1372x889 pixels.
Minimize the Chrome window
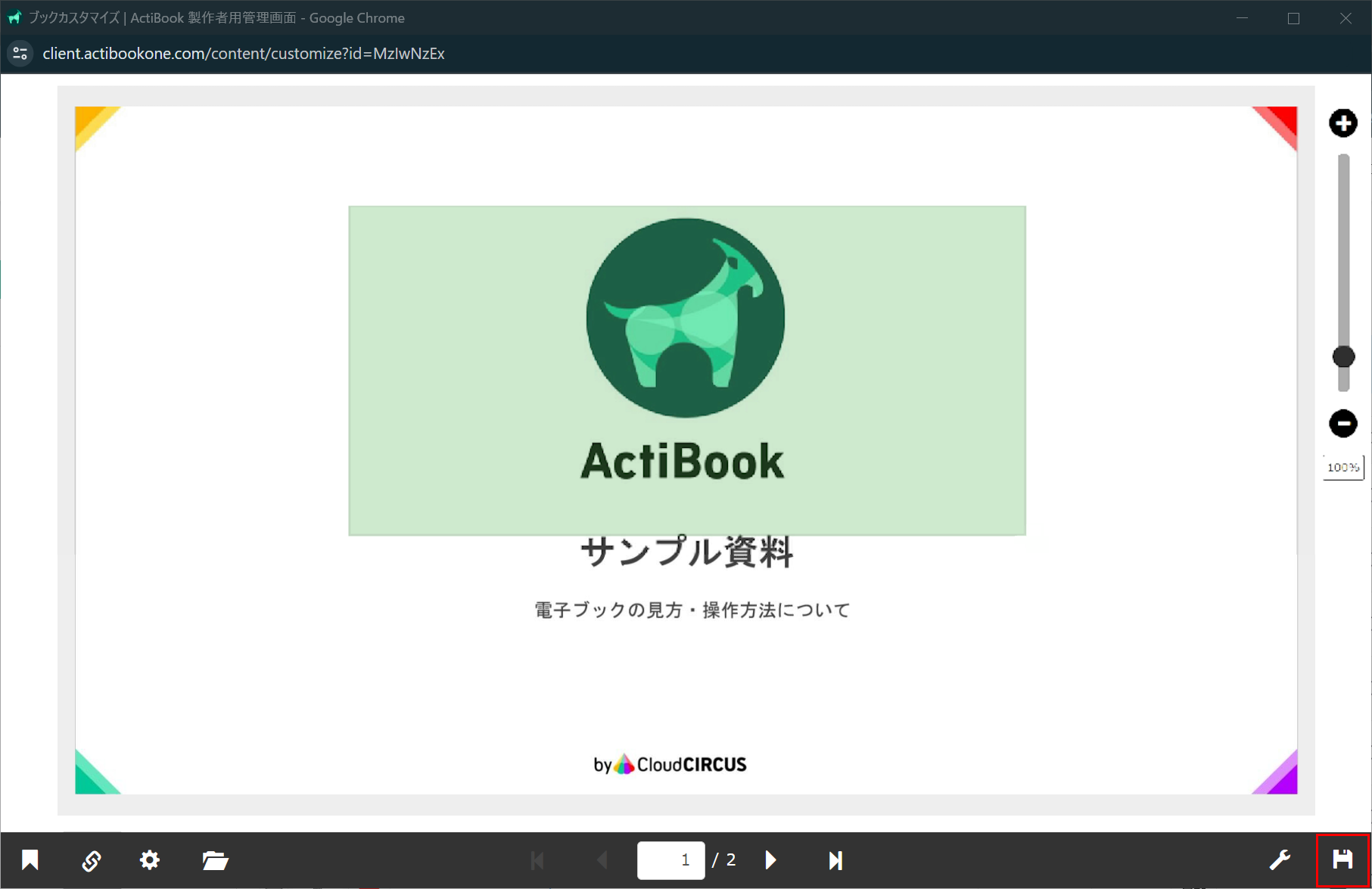tap(1242, 18)
